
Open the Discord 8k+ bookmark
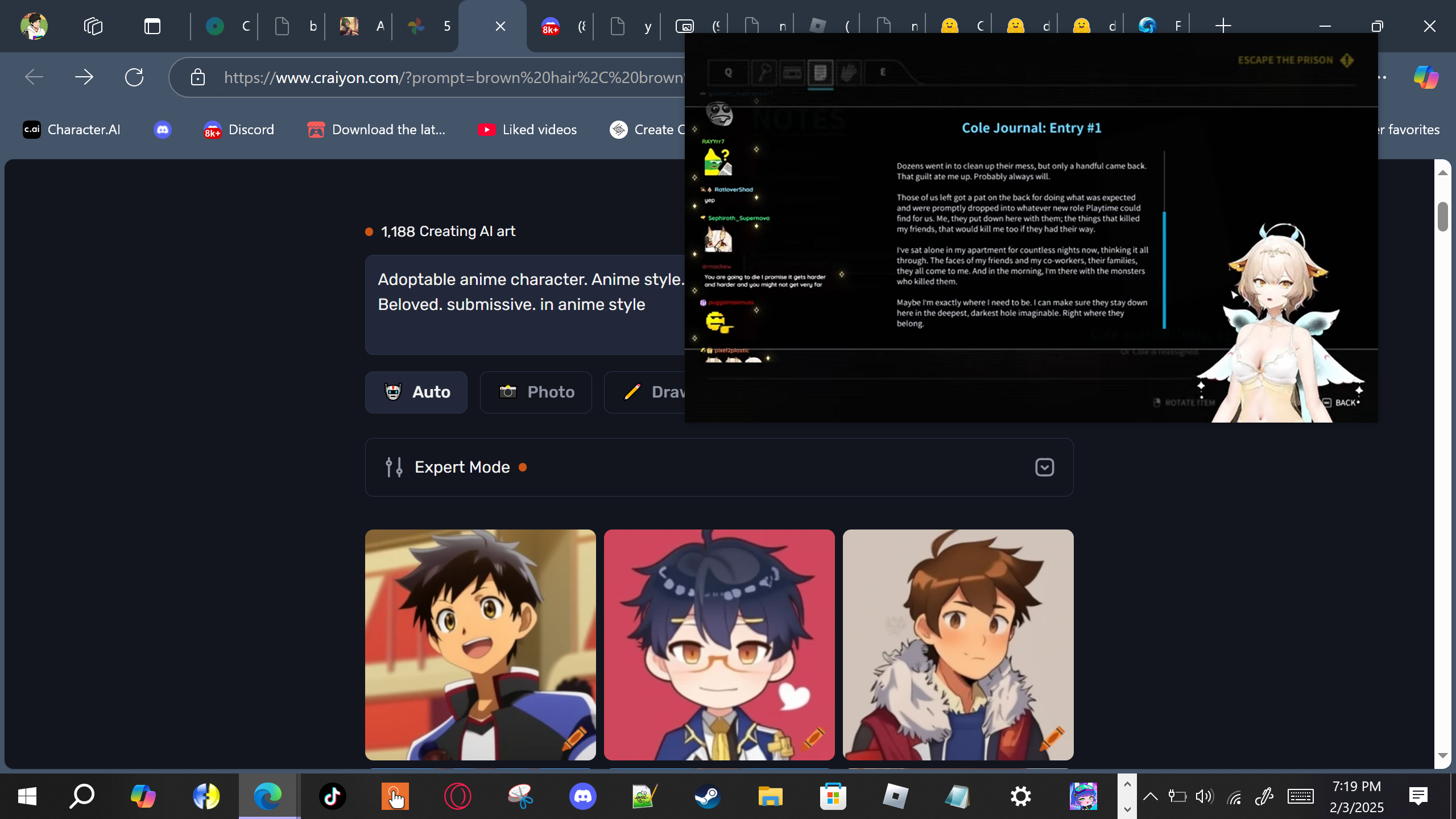(239, 130)
